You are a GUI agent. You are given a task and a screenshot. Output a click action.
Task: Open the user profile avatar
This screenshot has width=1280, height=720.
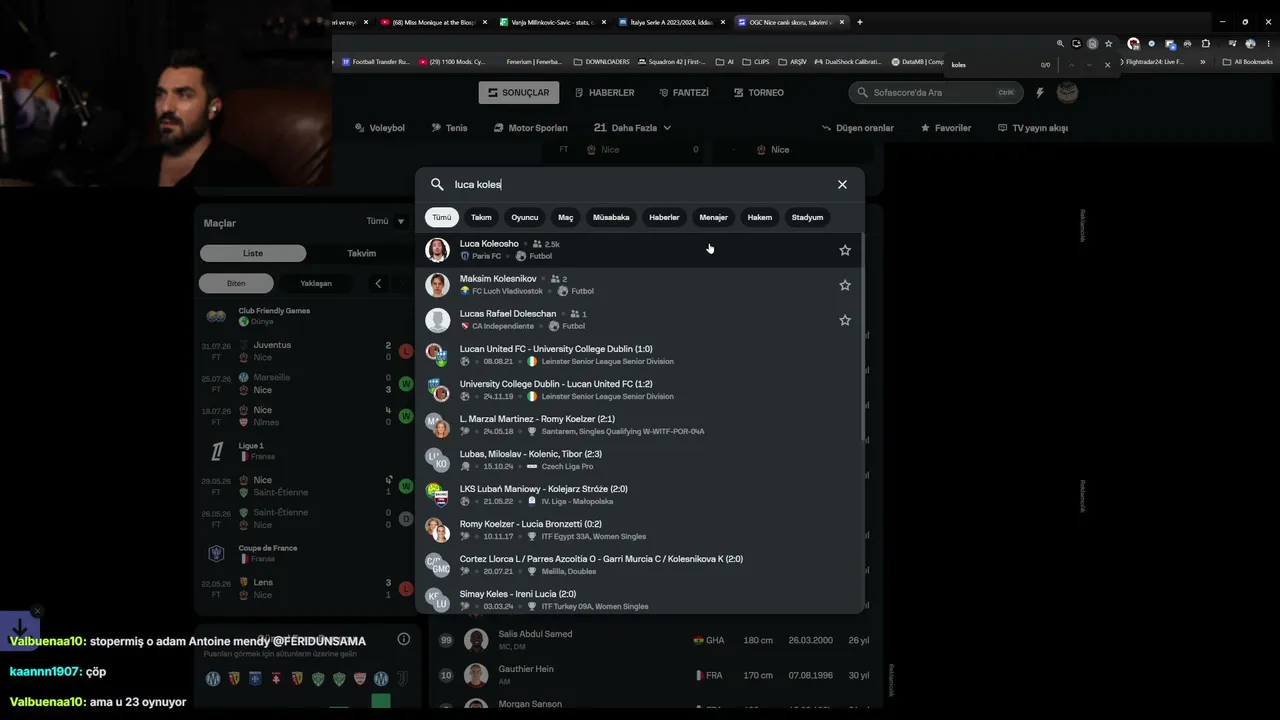coord(1068,93)
